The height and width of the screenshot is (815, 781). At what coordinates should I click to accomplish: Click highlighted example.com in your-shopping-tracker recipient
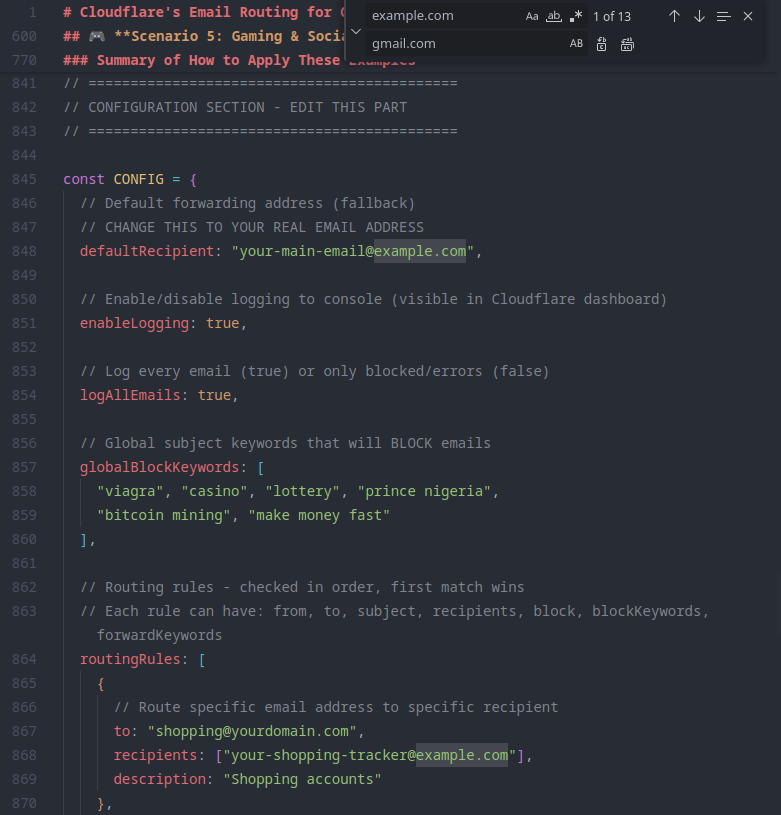462,755
